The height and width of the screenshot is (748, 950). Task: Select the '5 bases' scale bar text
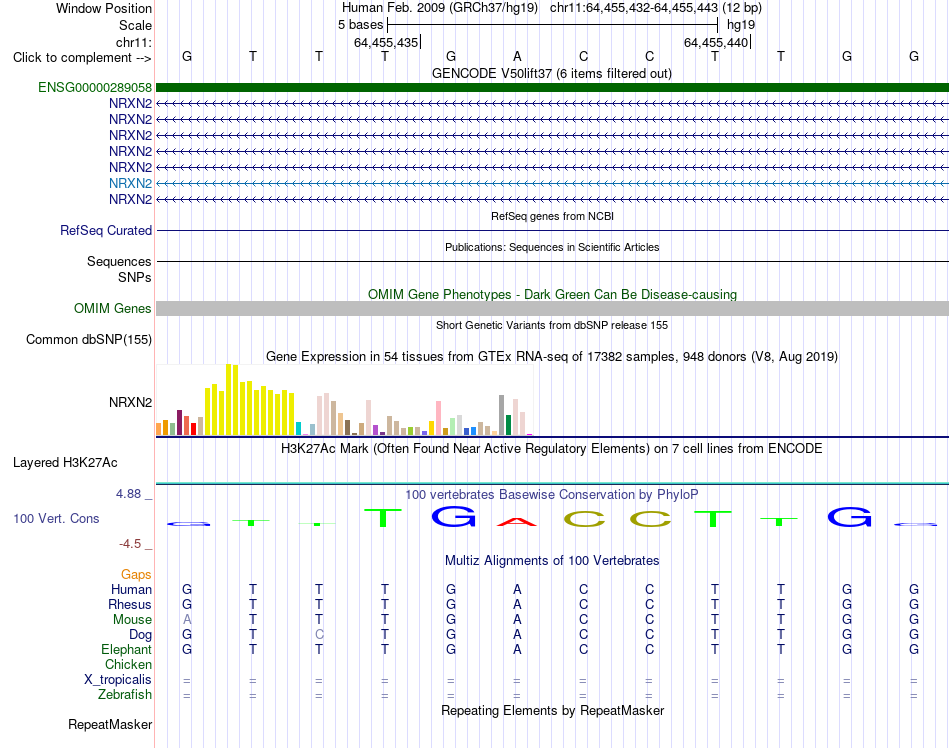[360, 25]
